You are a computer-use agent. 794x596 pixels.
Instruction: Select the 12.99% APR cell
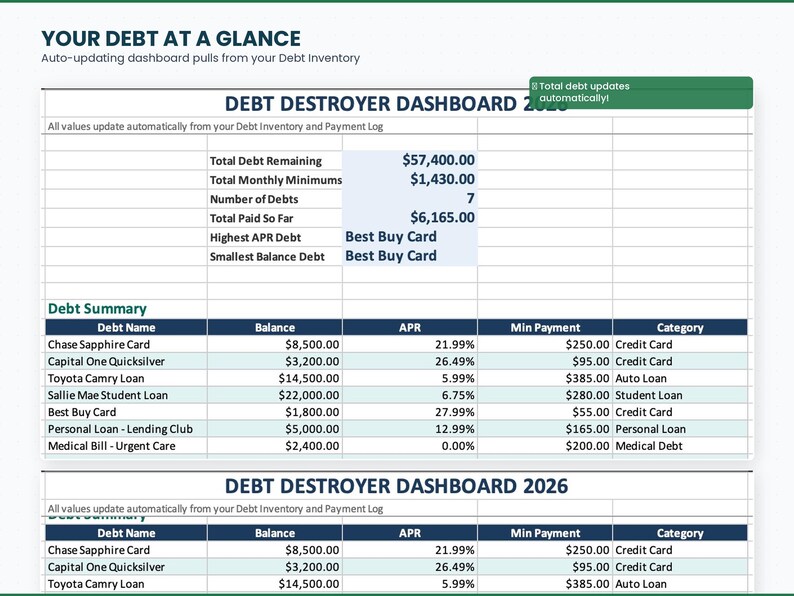pos(410,429)
